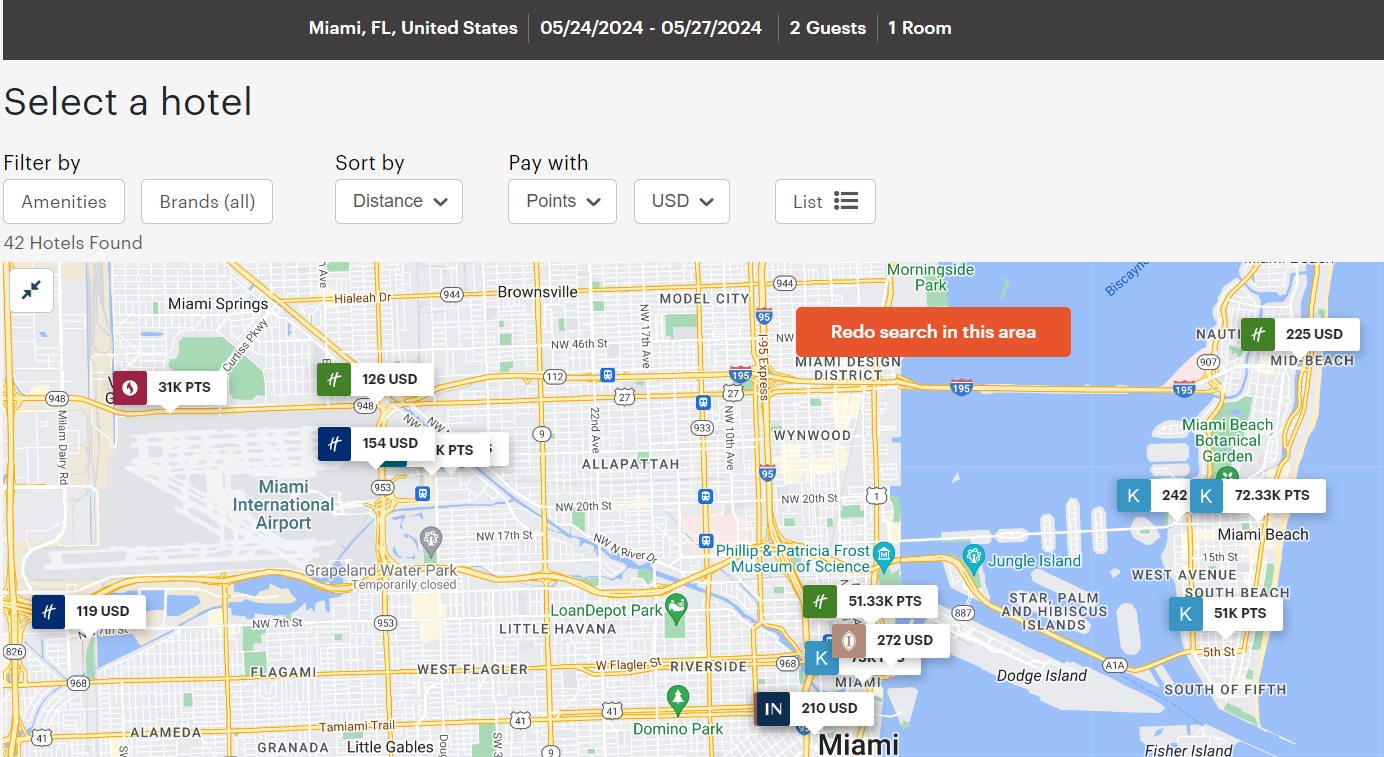
Task: Select the red hotel marker showing 31K PTS
Action: coord(165,387)
